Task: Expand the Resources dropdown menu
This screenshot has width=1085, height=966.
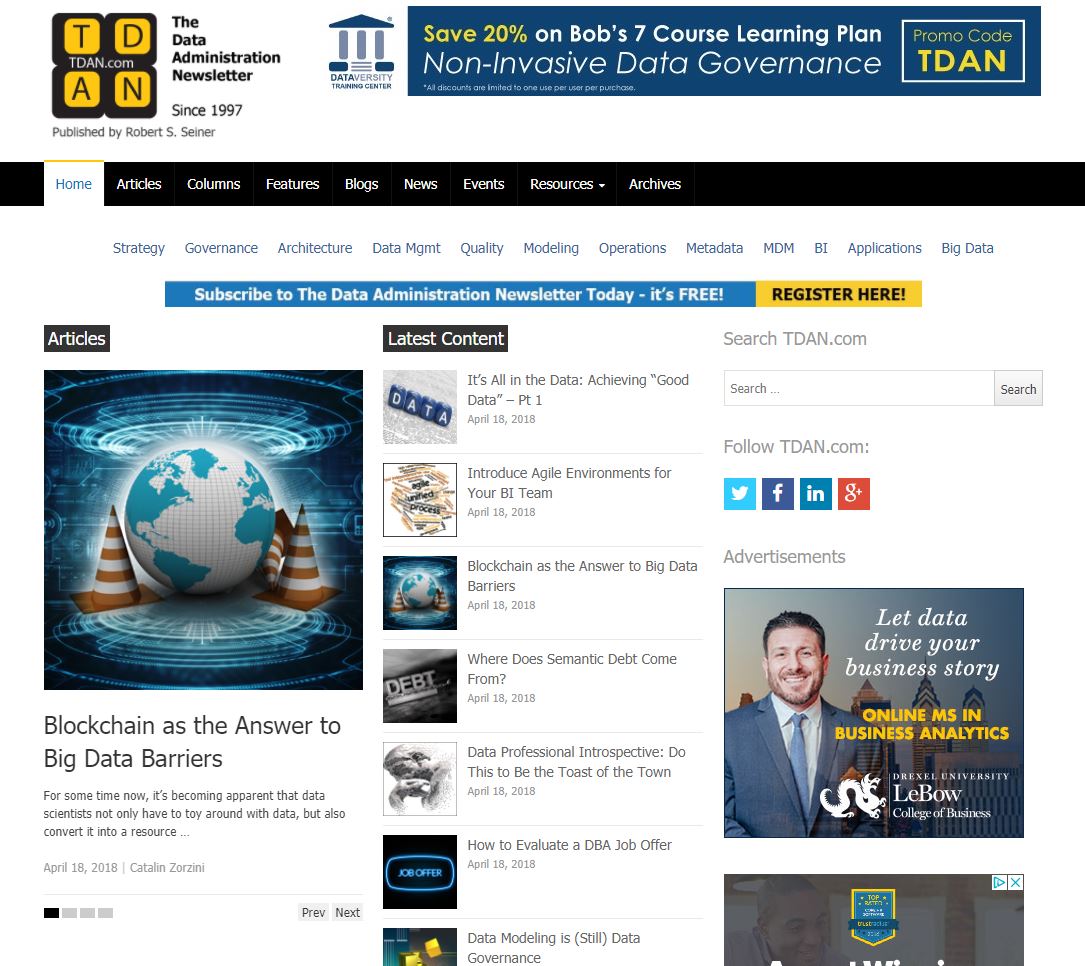Action: (x=567, y=184)
